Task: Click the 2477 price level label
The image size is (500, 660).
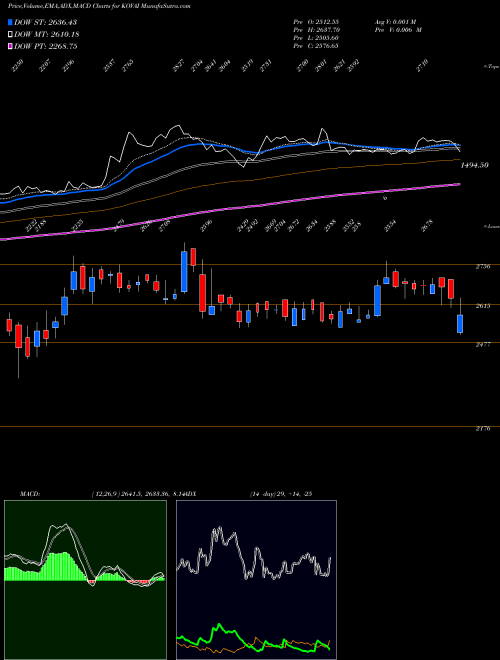Action: pyautogui.click(x=482, y=344)
